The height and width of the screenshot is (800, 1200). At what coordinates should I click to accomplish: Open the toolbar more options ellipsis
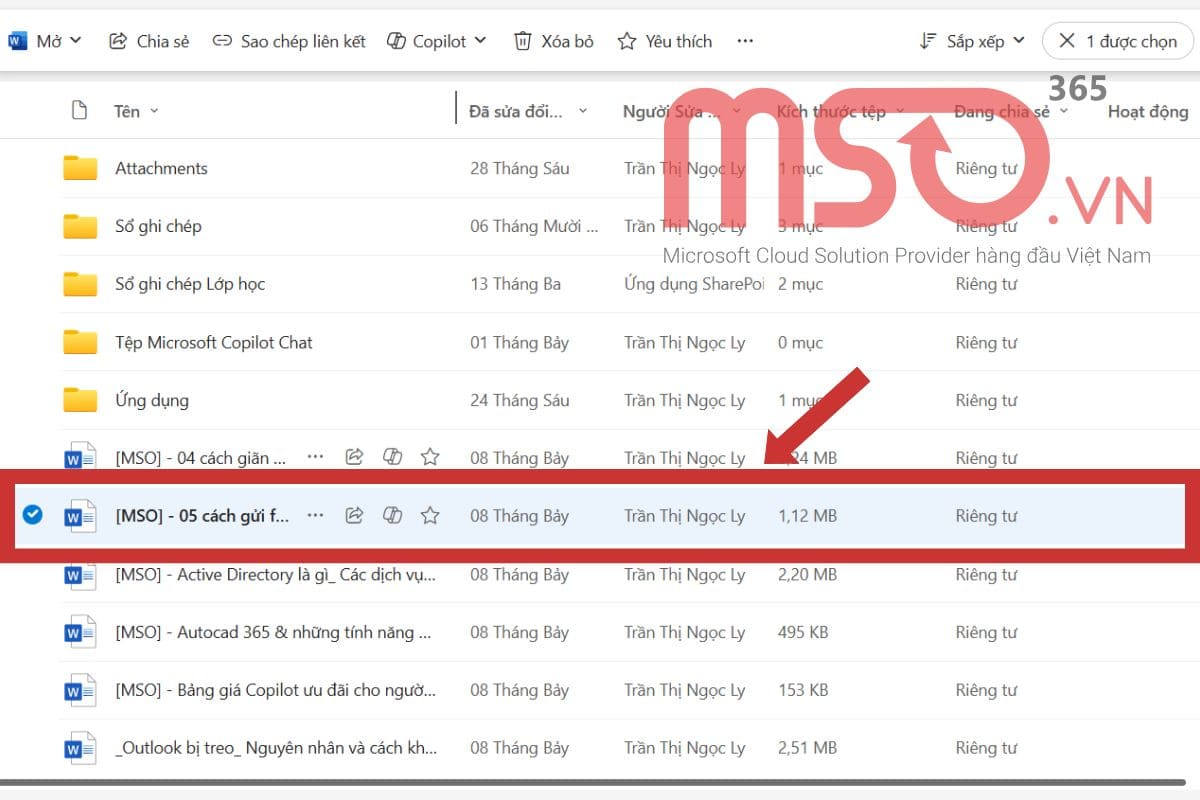(745, 41)
